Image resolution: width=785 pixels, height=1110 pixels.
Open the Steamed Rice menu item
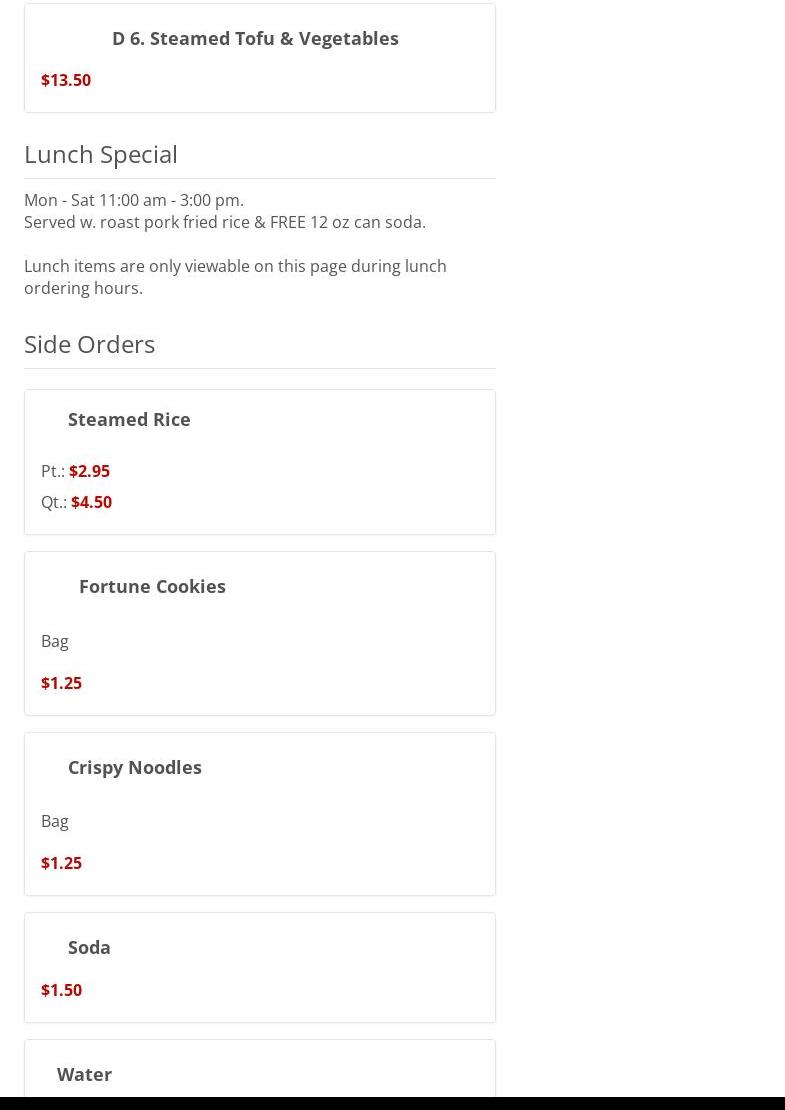tap(129, 419)
